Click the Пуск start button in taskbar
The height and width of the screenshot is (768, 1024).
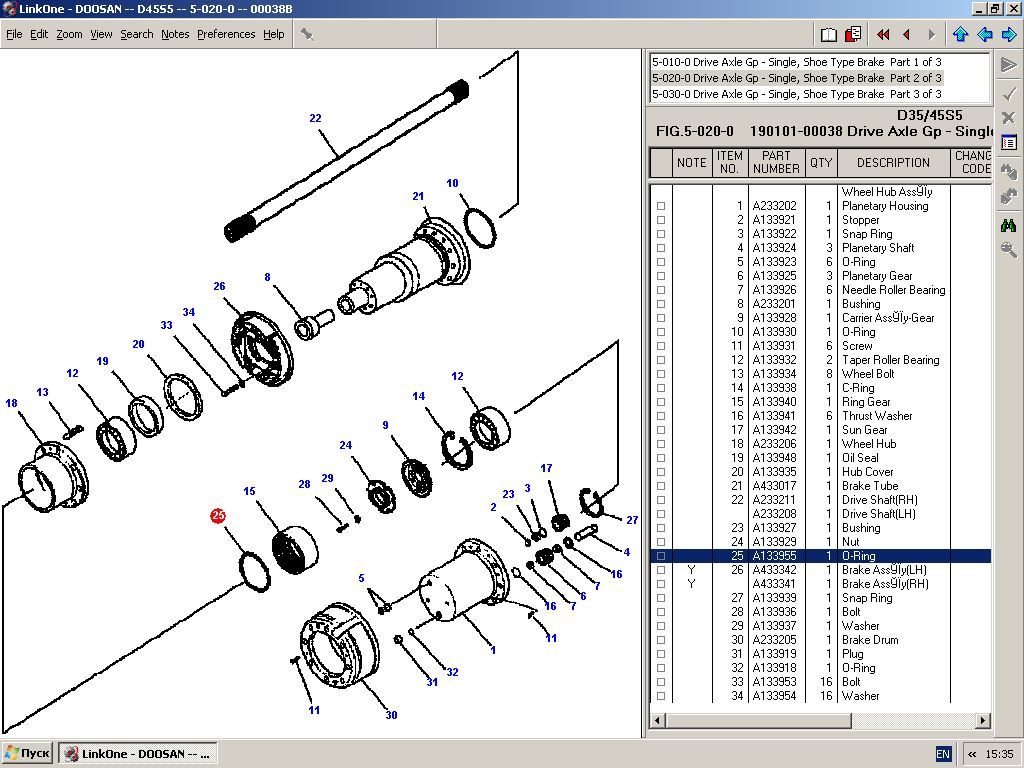(x=28, y=753)
